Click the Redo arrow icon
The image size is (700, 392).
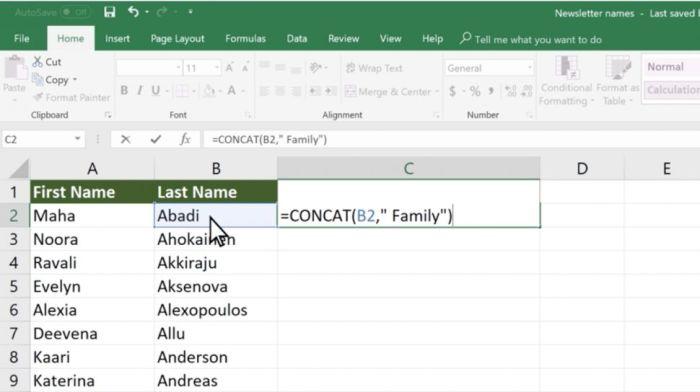162,12
